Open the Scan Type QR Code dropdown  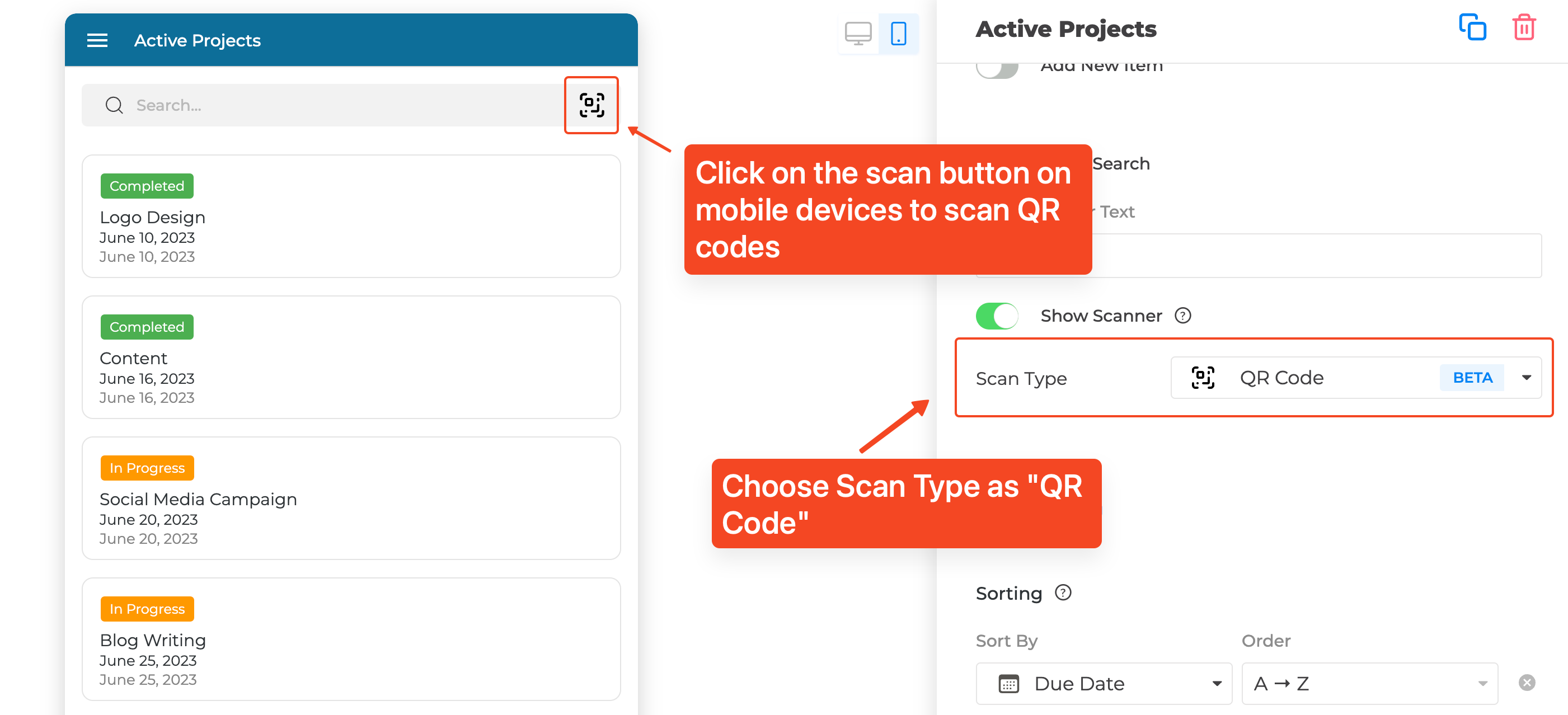pos(1356,378)
